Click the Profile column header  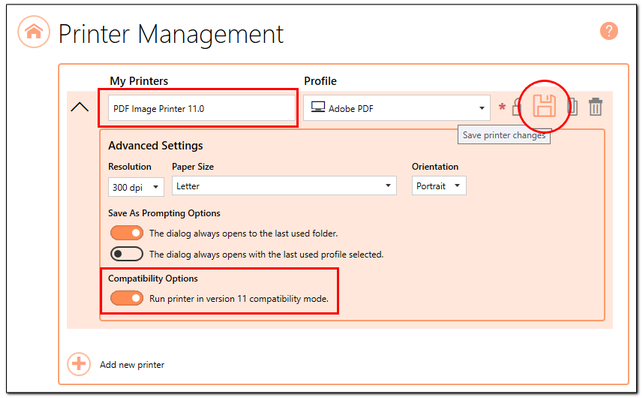pos(320,81)
